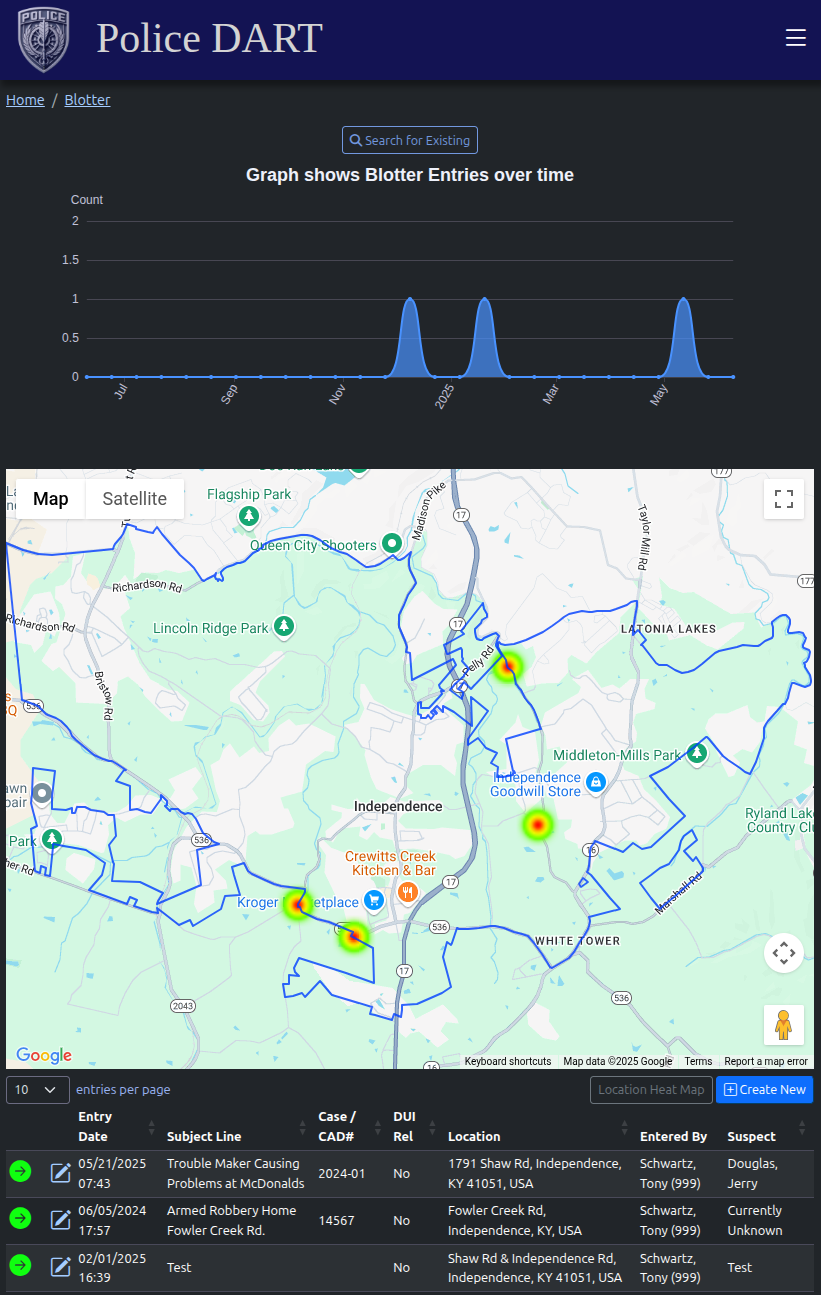
Task: Click the Police badge logo
Action: tap(43, 40)
